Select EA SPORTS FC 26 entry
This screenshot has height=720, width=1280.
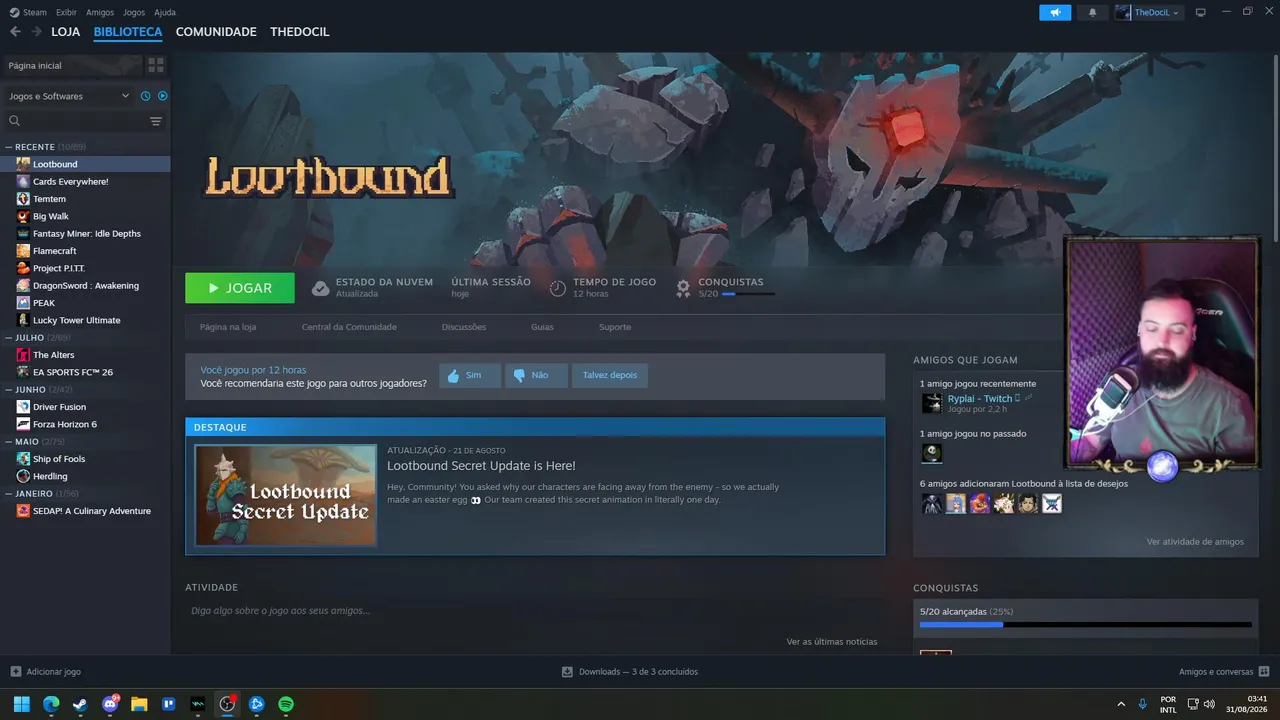[85, 372]
